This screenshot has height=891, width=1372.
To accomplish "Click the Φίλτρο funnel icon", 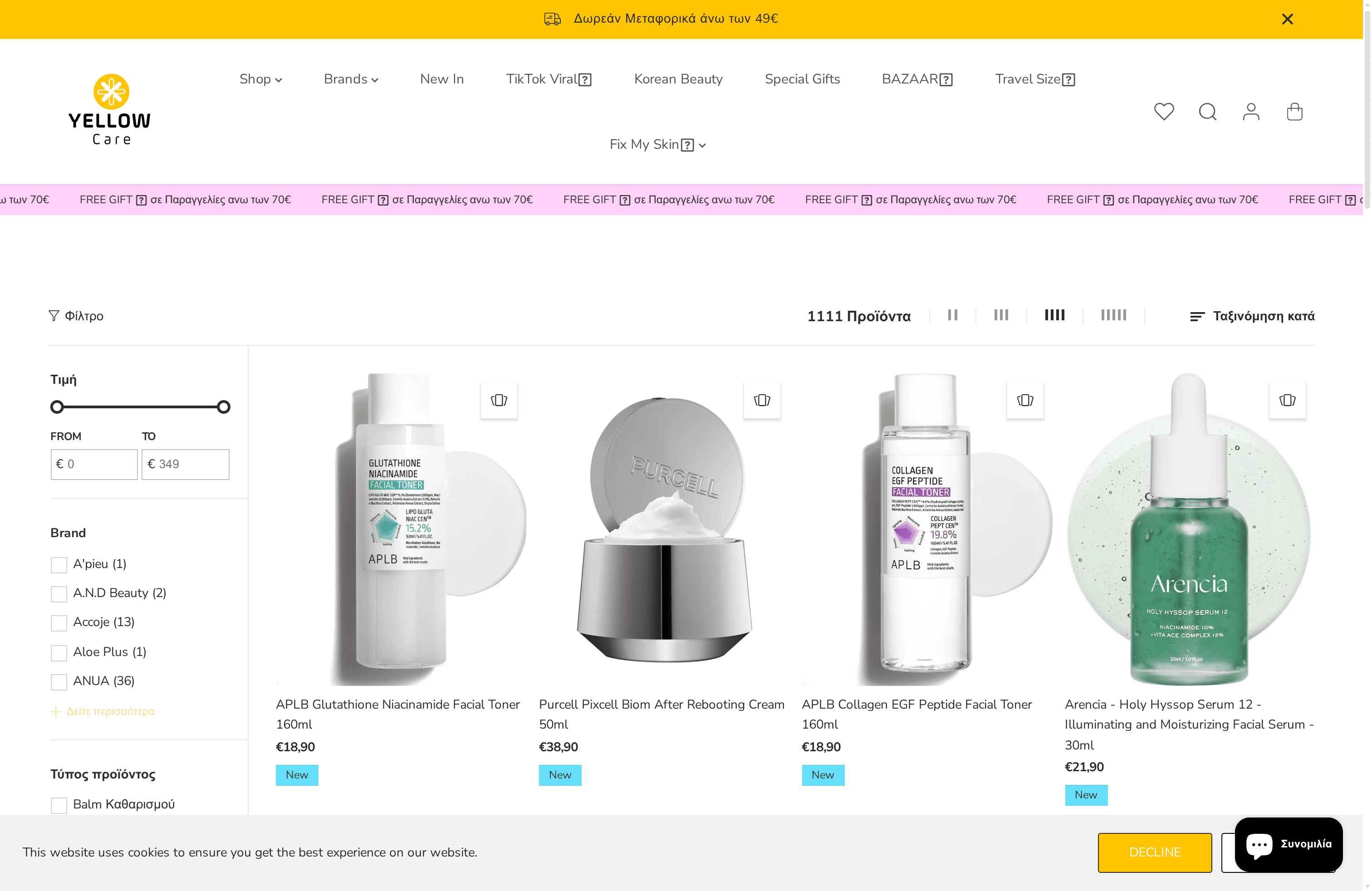I will (54, 315).
